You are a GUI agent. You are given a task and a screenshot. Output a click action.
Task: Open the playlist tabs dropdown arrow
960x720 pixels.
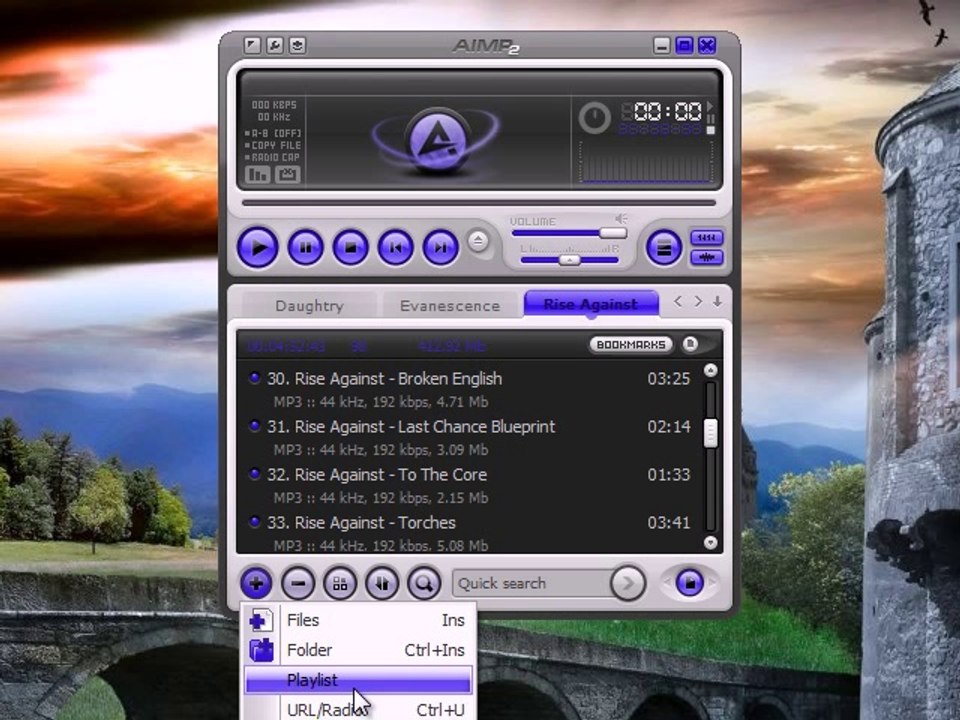tap(717, 301)
